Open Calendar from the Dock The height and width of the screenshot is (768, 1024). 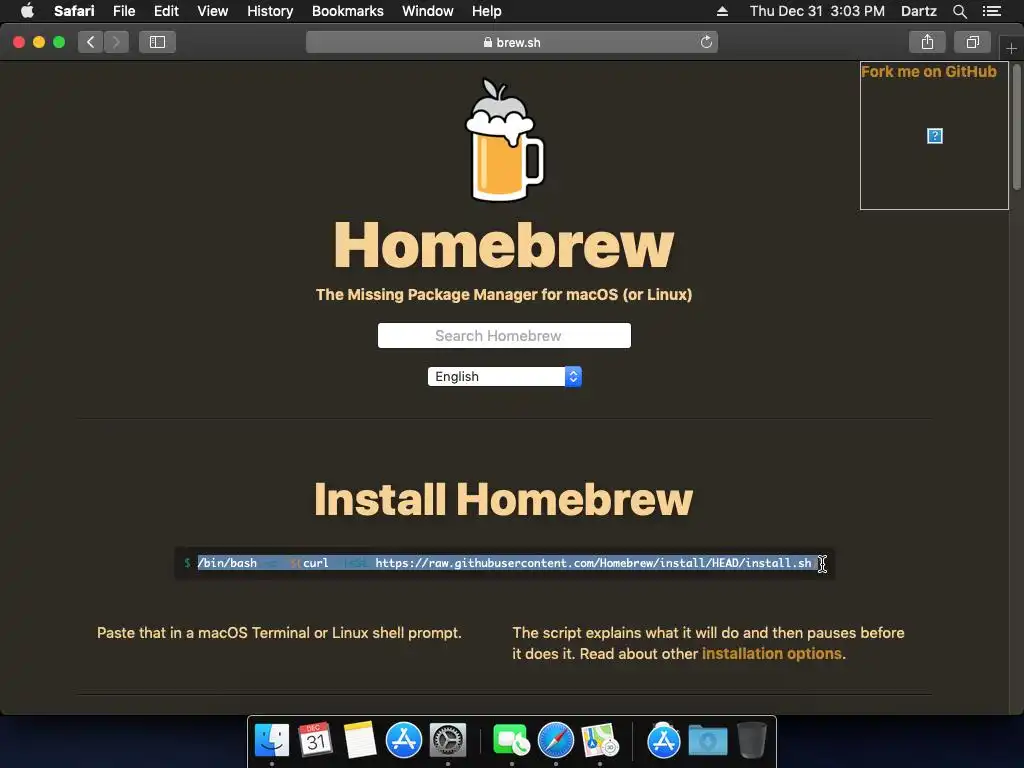click(315, 741)
